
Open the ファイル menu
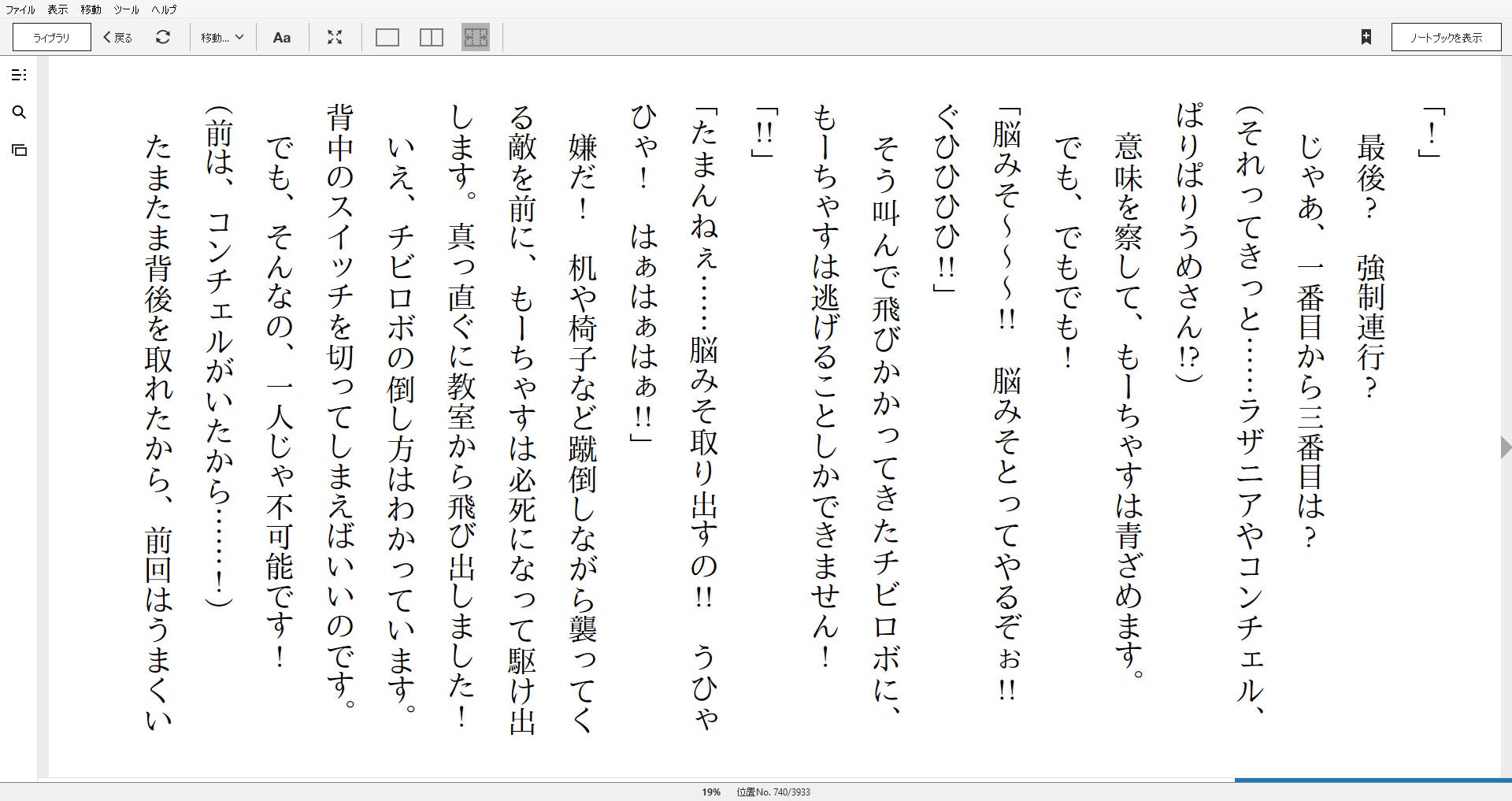[x=20, y=9]
